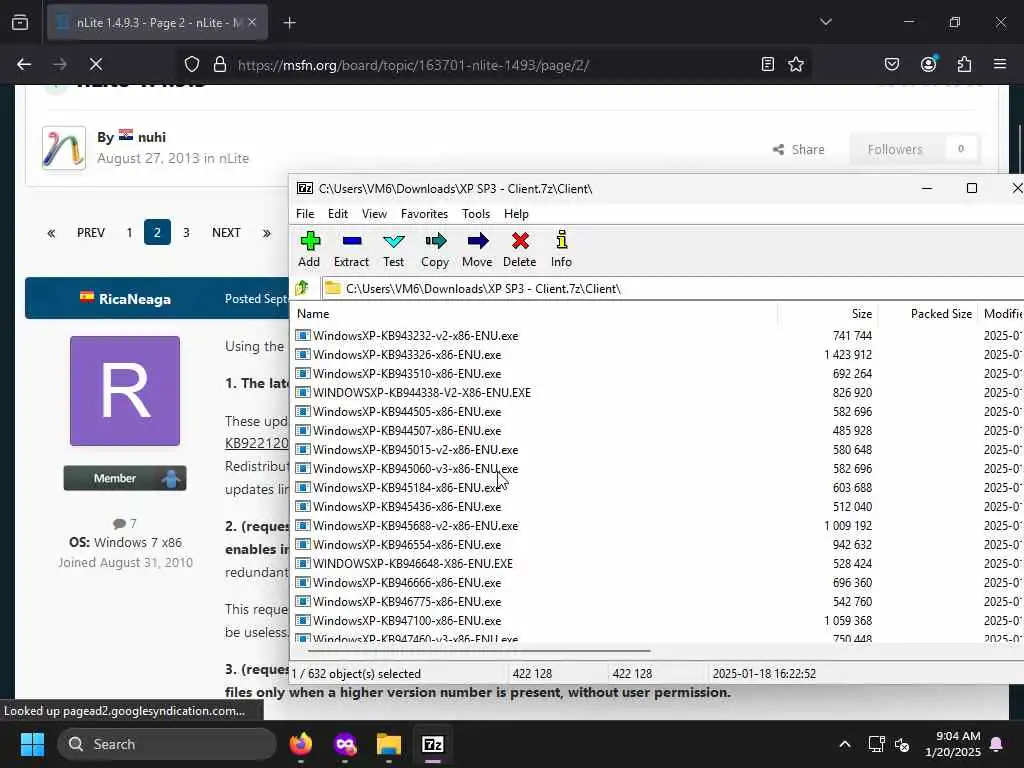Open a new Firefox tab

click(x=289, y=23)
